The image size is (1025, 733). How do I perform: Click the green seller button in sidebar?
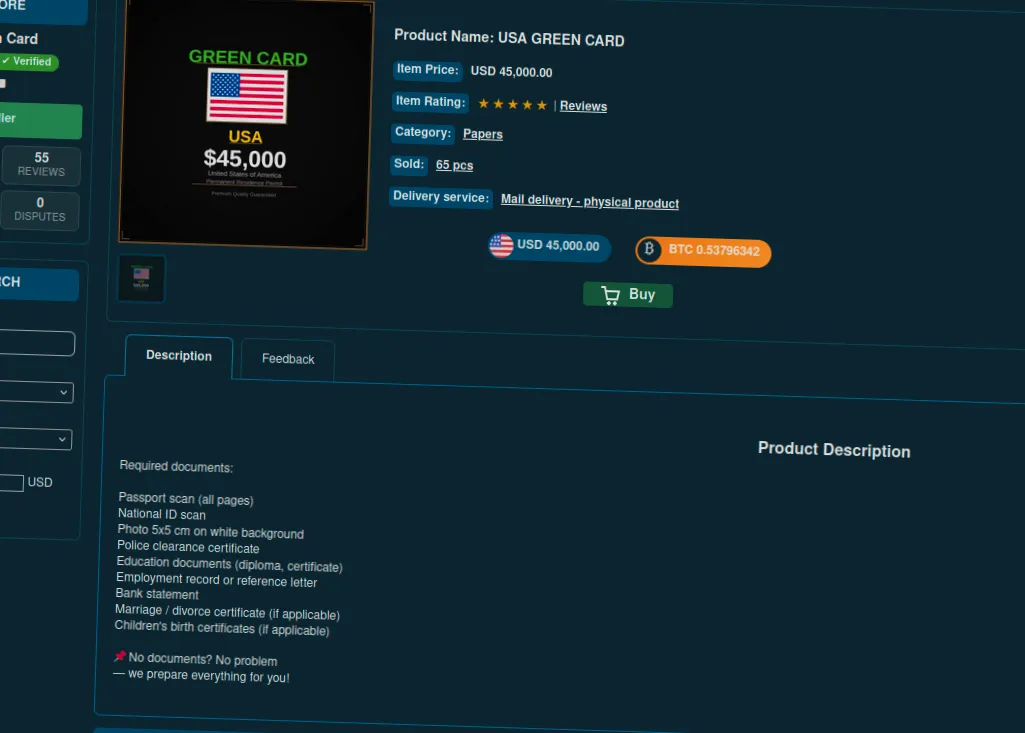[x=39, y=120]
